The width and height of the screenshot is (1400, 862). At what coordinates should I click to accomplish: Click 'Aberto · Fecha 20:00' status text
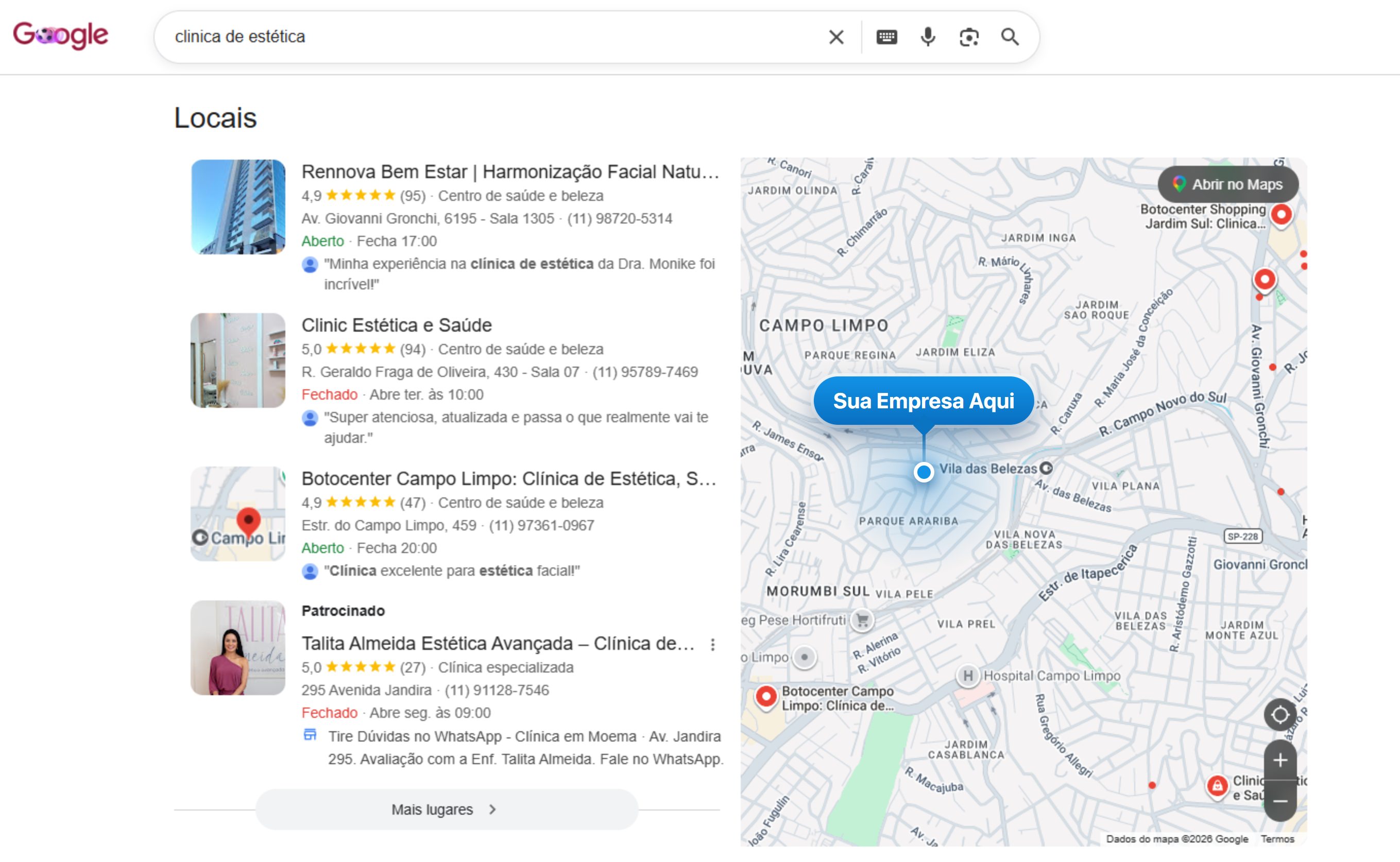click(x=369, y=548)
